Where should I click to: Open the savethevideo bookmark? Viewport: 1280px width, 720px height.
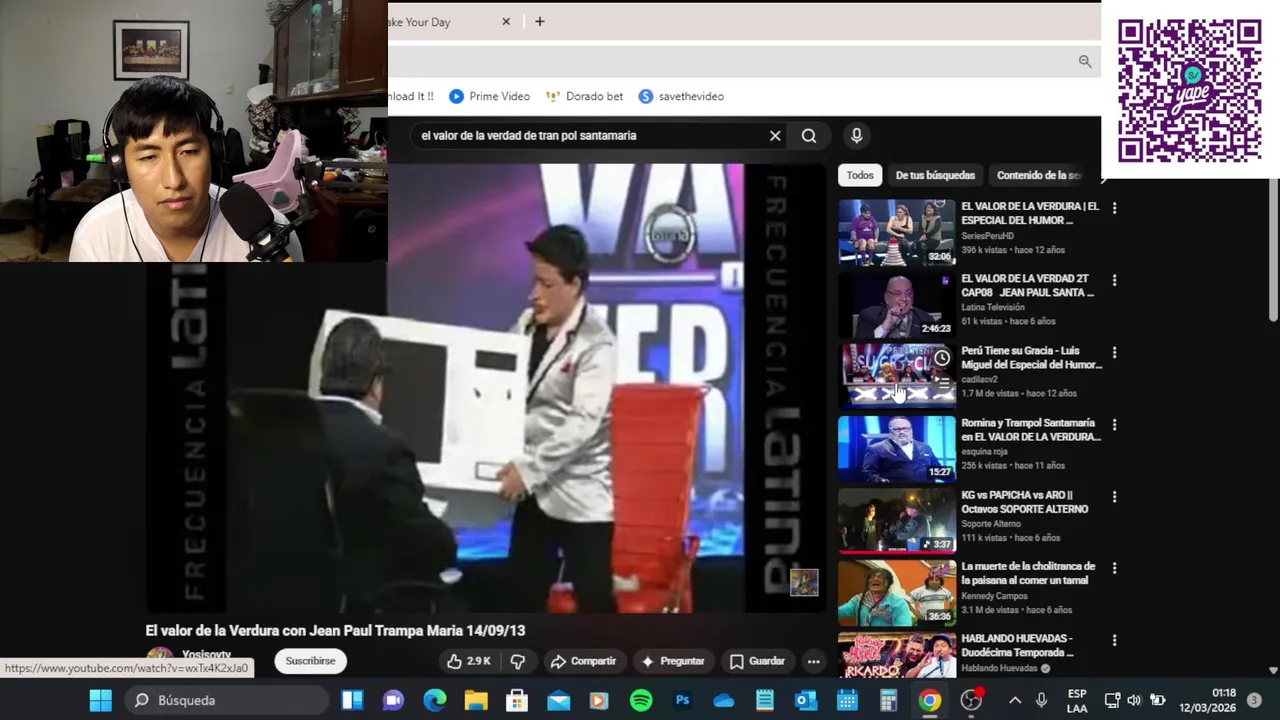click(x=681, y=96)
